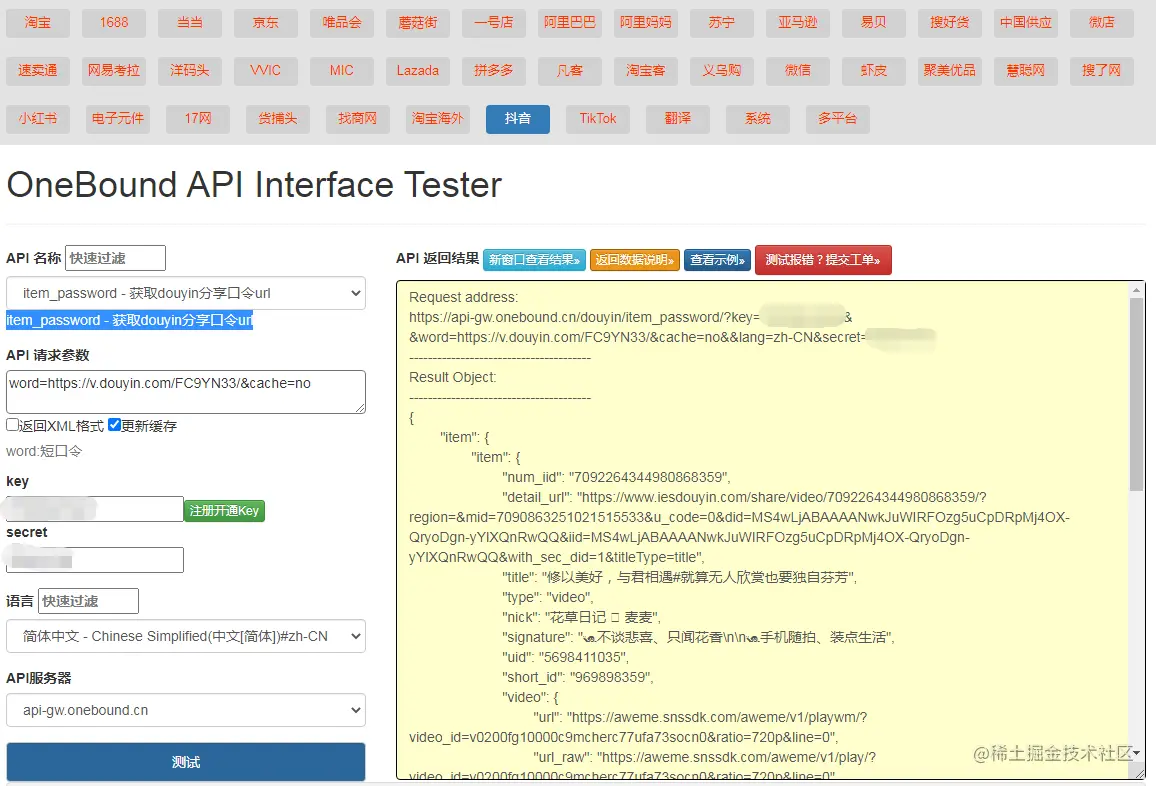
Task: Open the 小红书 tab
Action: (38, 119)
